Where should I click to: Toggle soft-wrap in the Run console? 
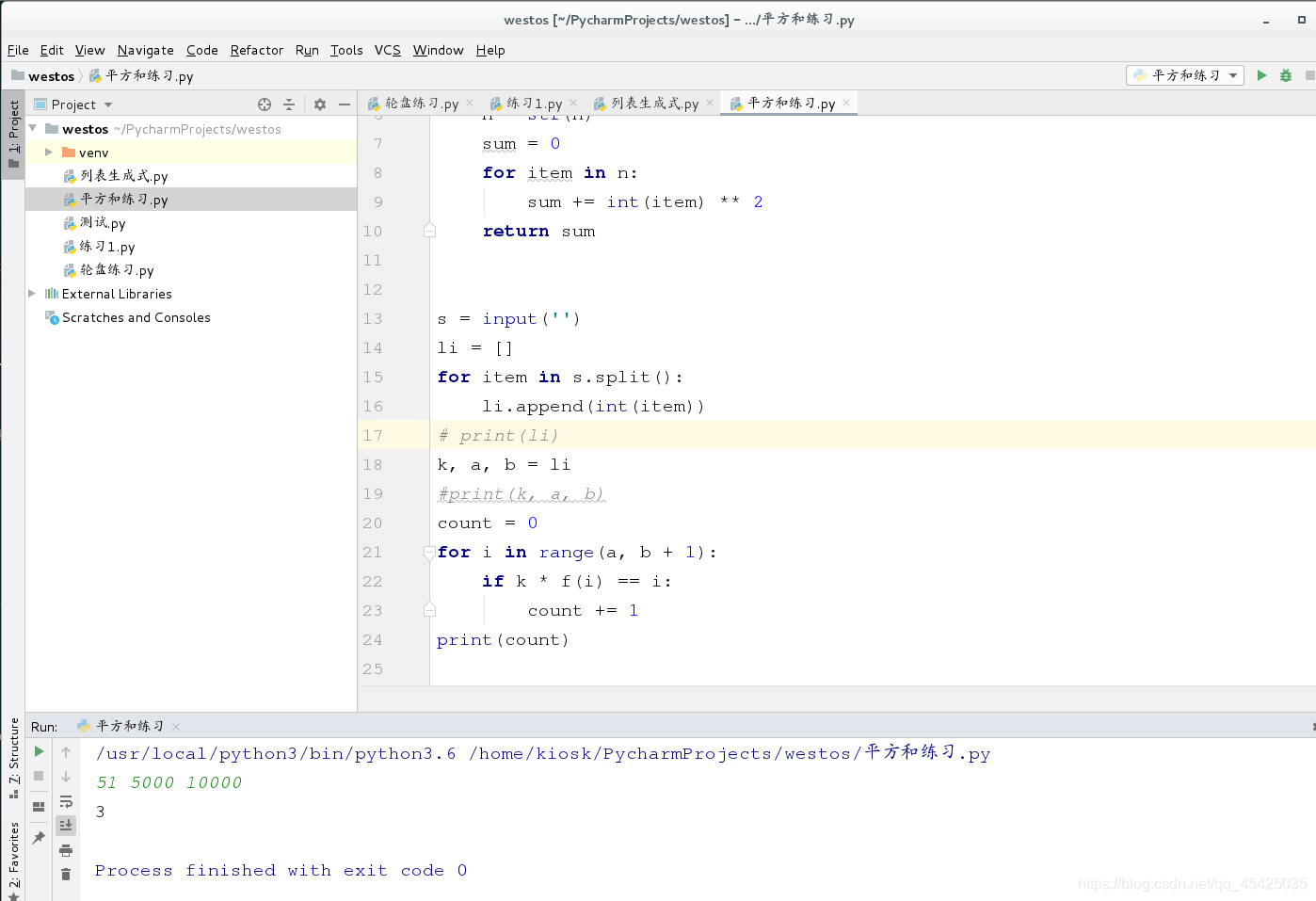pos(66,801)
